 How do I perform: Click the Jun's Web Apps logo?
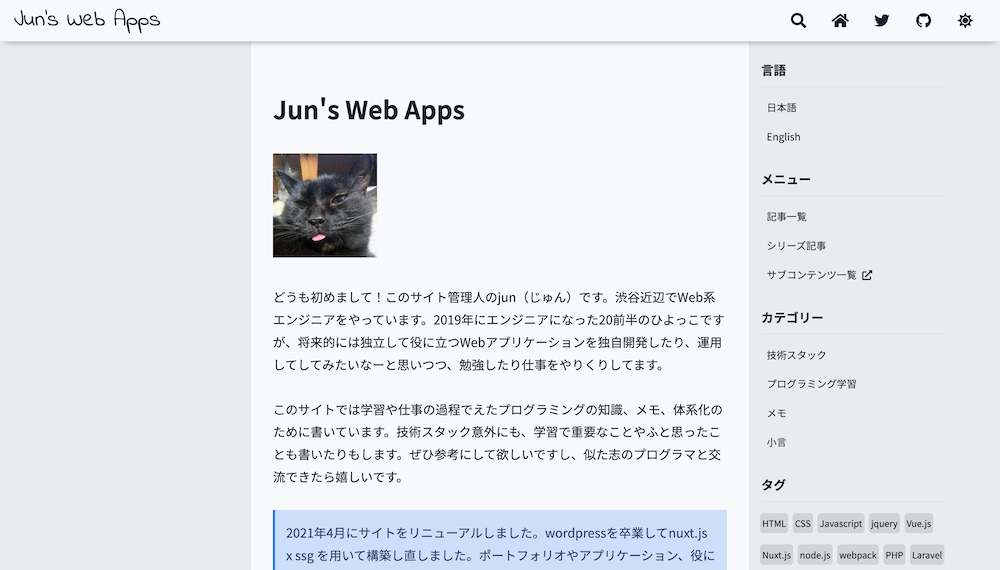[x=87, y=20]
